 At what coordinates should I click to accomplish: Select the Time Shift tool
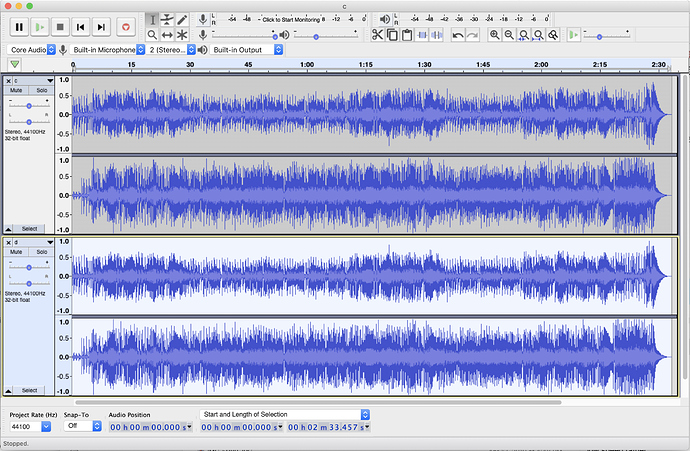pos(167,35)
